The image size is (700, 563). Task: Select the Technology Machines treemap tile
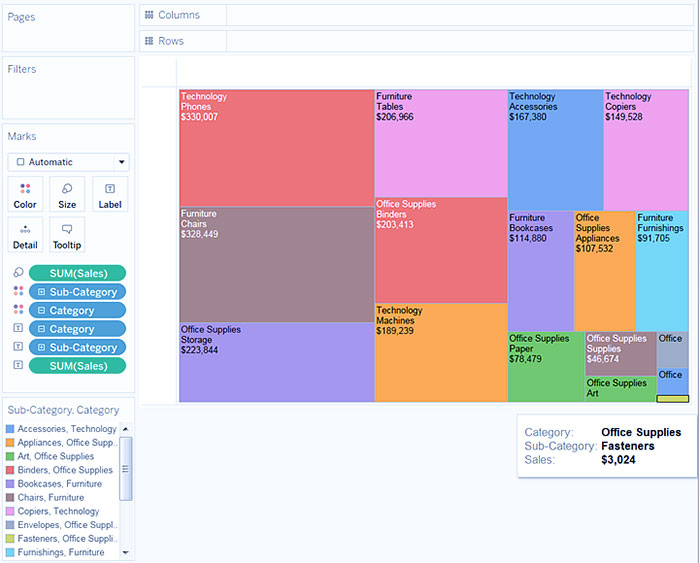pos(441,353)
